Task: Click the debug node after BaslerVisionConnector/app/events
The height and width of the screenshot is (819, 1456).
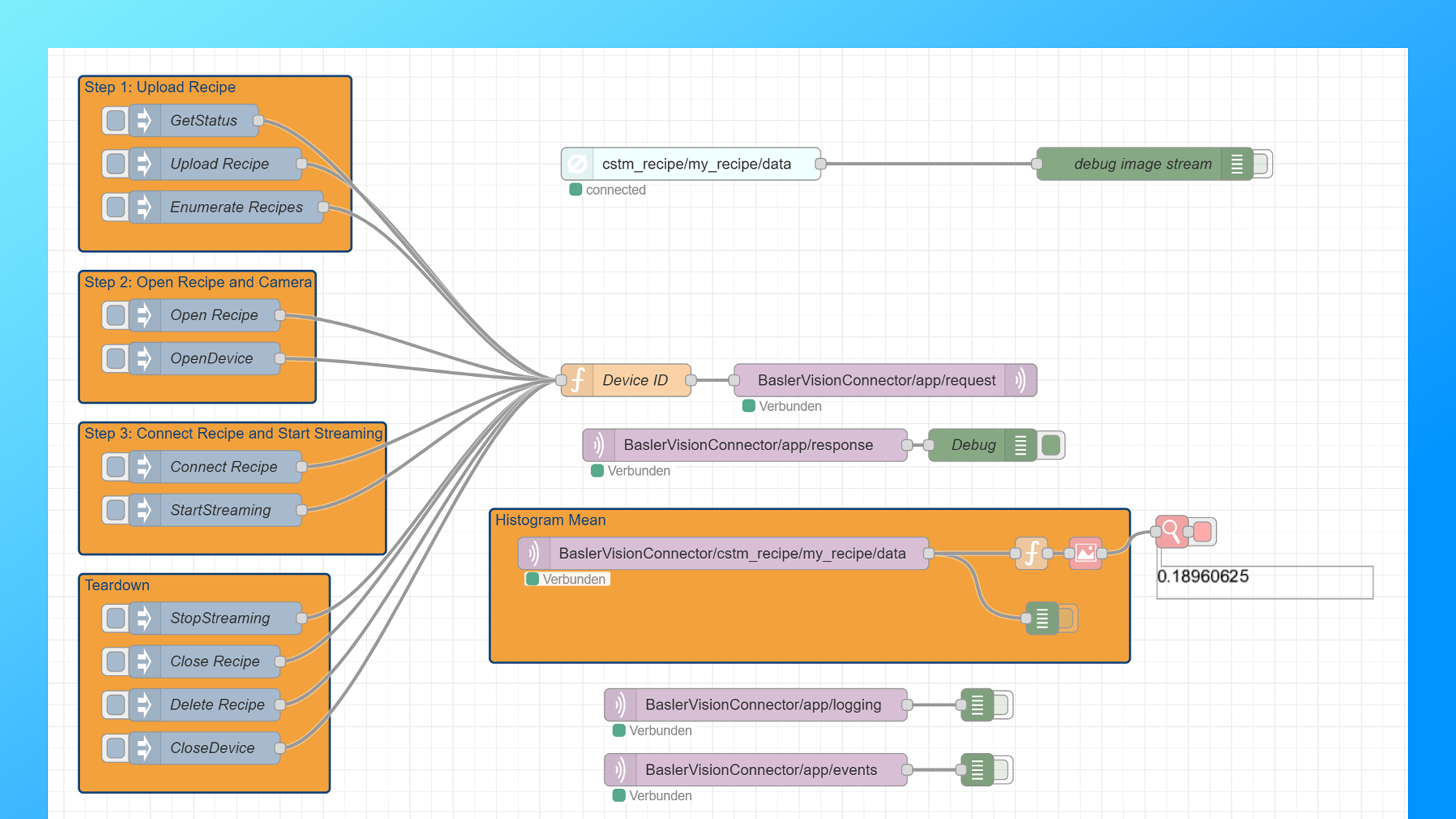Action: coord(977,770)
